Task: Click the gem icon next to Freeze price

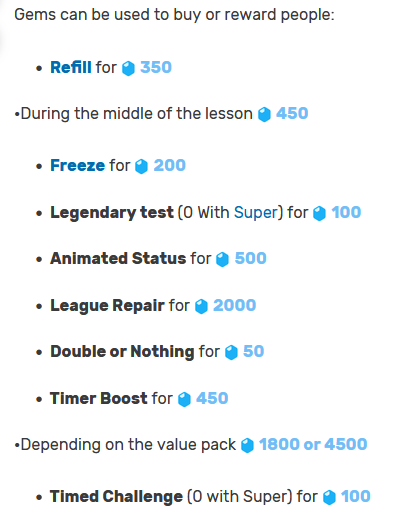Action: (141, 166)
